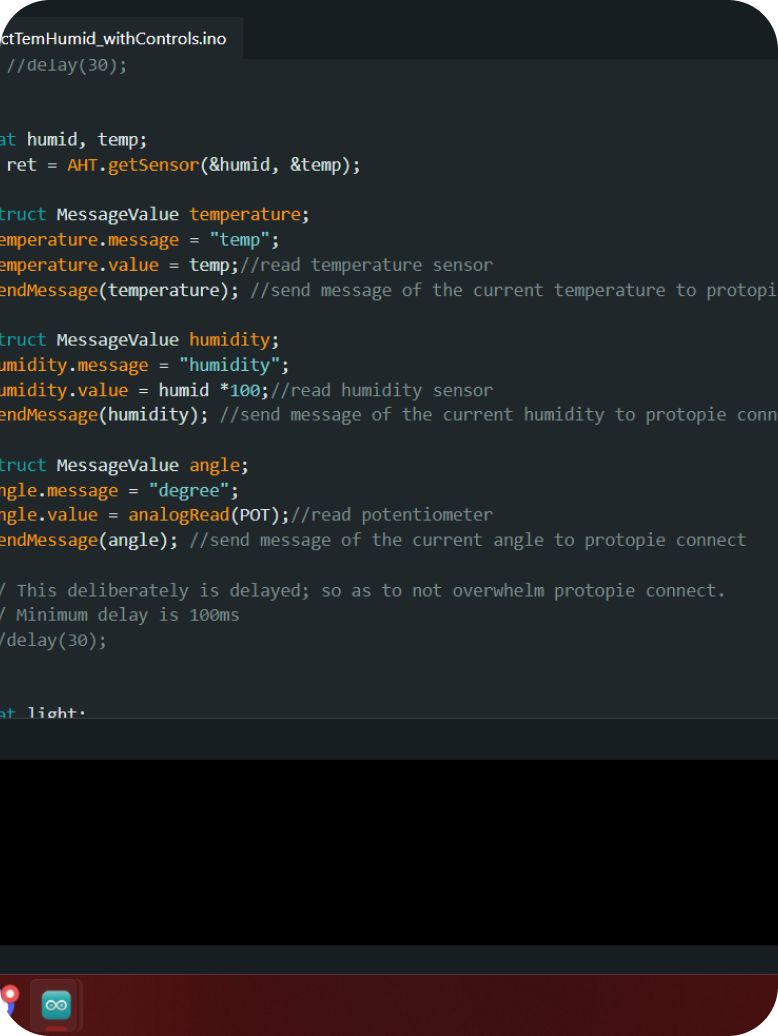Click the Maps pin icon in taskbar
The width and height of the screenshot is (778, 1036).
coord(9,999)
